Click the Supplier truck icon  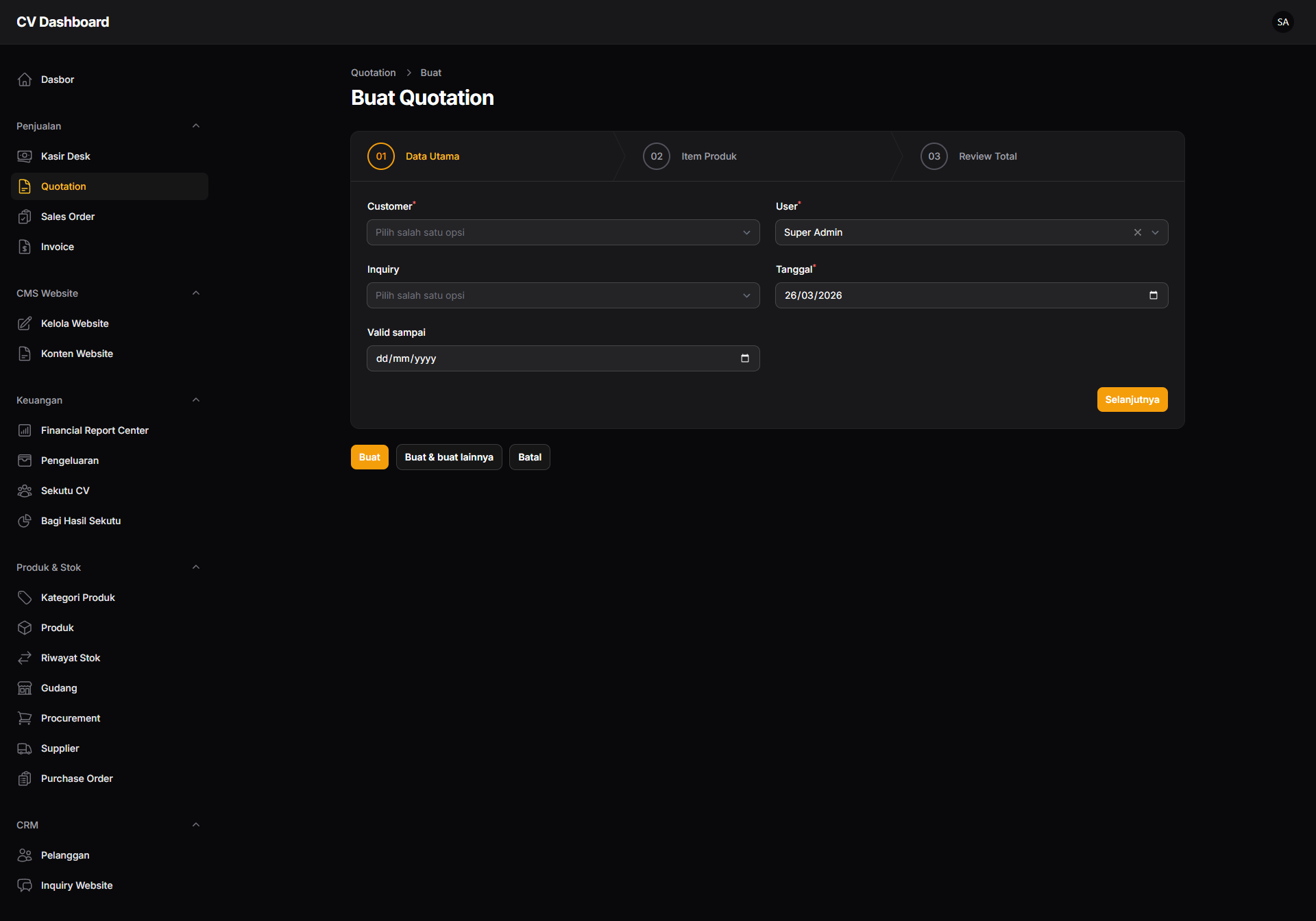pos(25,748)
